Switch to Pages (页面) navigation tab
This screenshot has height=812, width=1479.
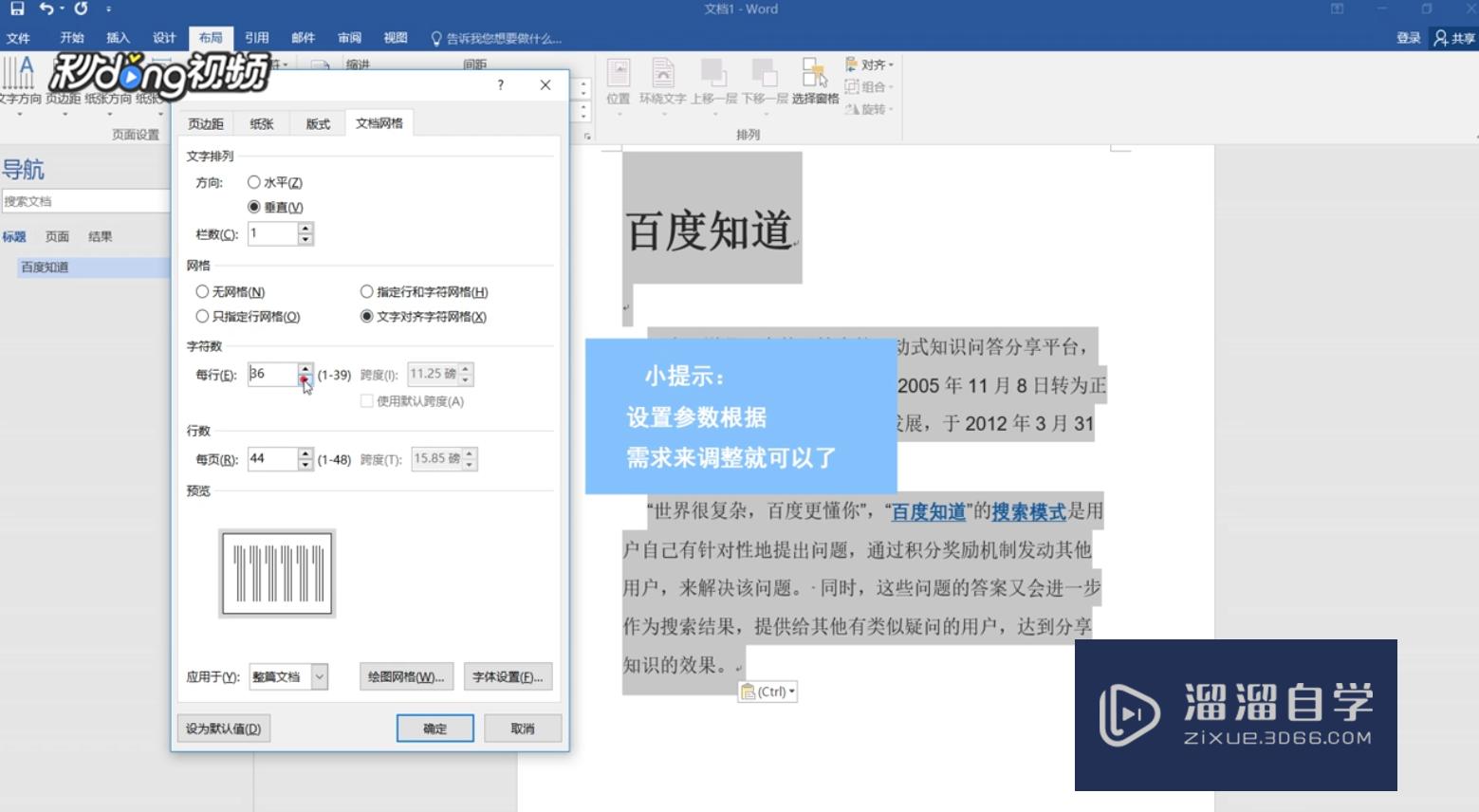(57, 237)
